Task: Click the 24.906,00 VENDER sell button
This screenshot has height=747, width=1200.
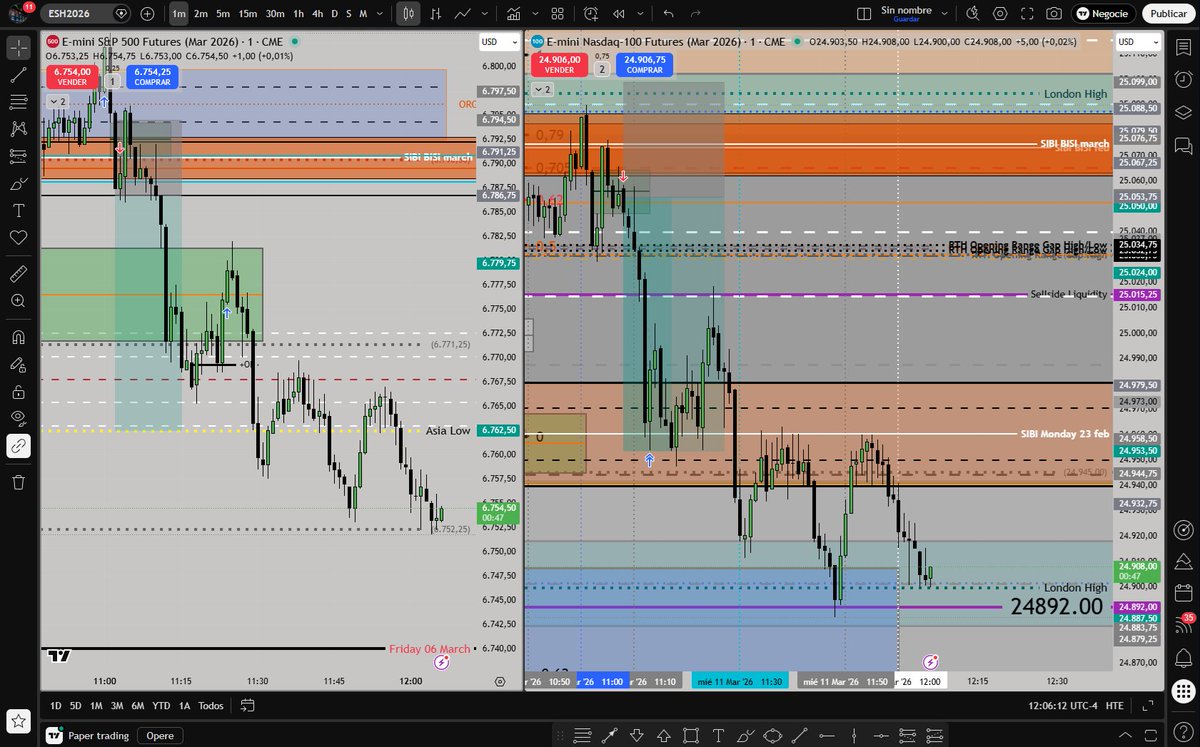Action: point(560,64)
